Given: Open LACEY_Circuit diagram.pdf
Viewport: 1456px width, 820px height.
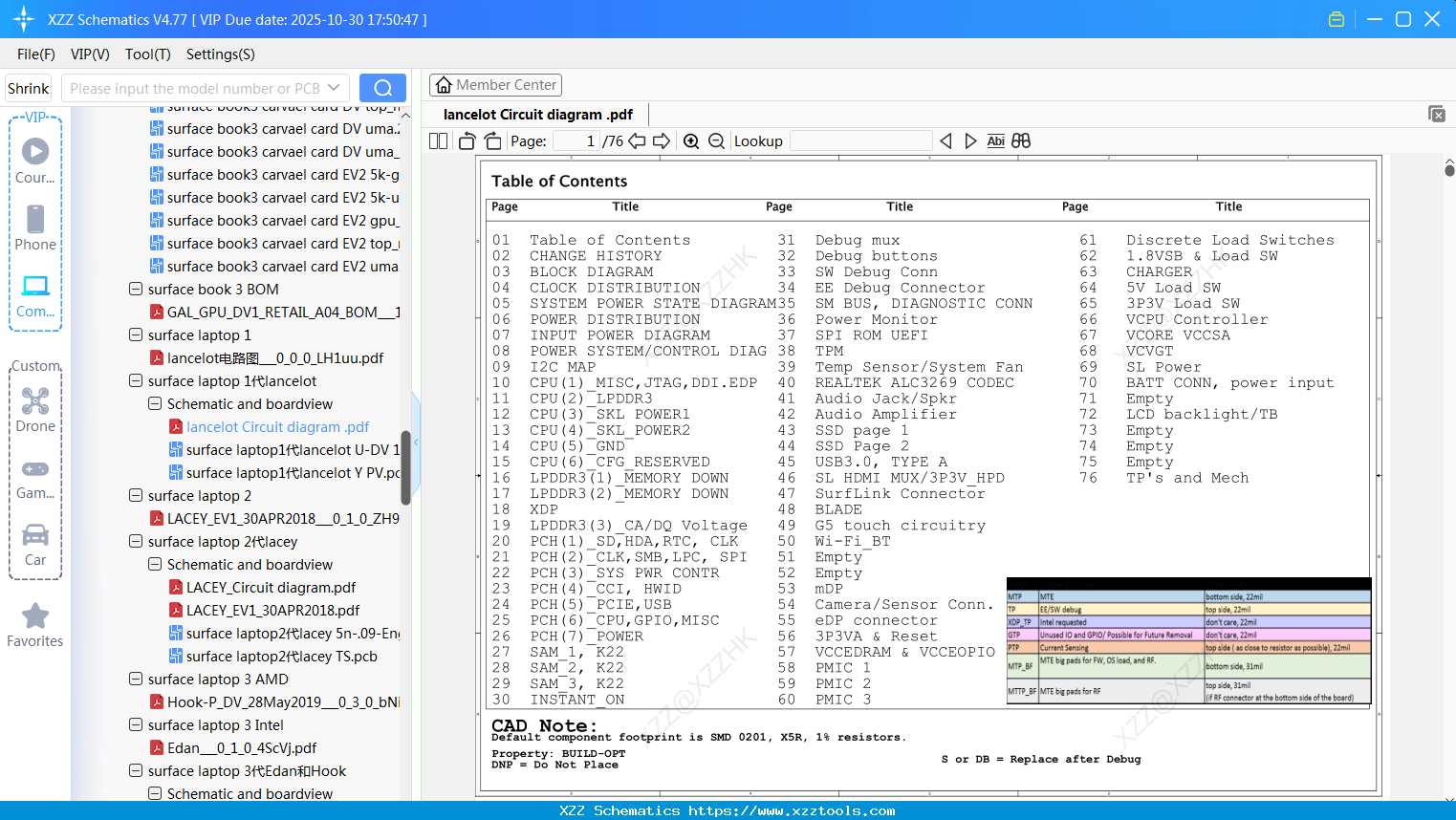Looking at the screenshot, I should [x=263, y=587].
